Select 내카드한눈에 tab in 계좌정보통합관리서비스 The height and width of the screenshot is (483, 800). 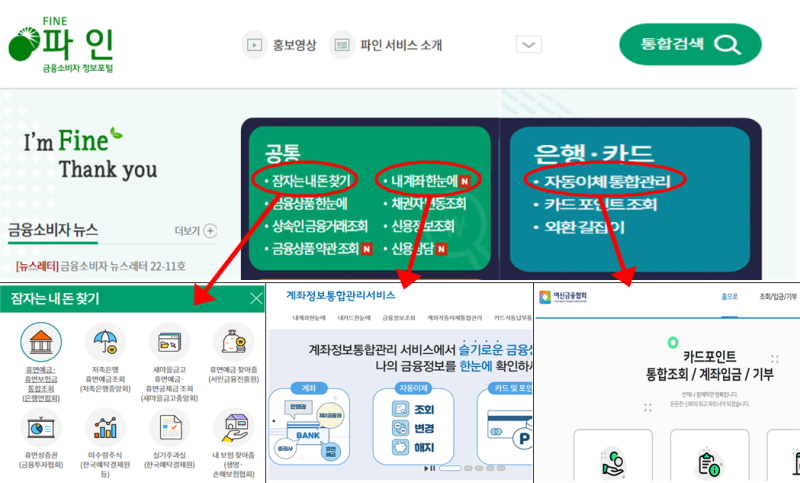coord(354,318)
